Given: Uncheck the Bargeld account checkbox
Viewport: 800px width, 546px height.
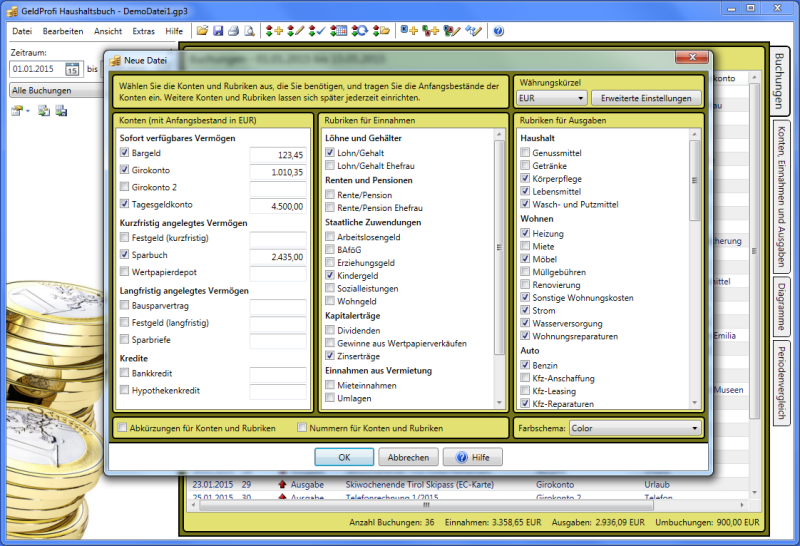Looking at the screenshot, I should coord(124,153).
